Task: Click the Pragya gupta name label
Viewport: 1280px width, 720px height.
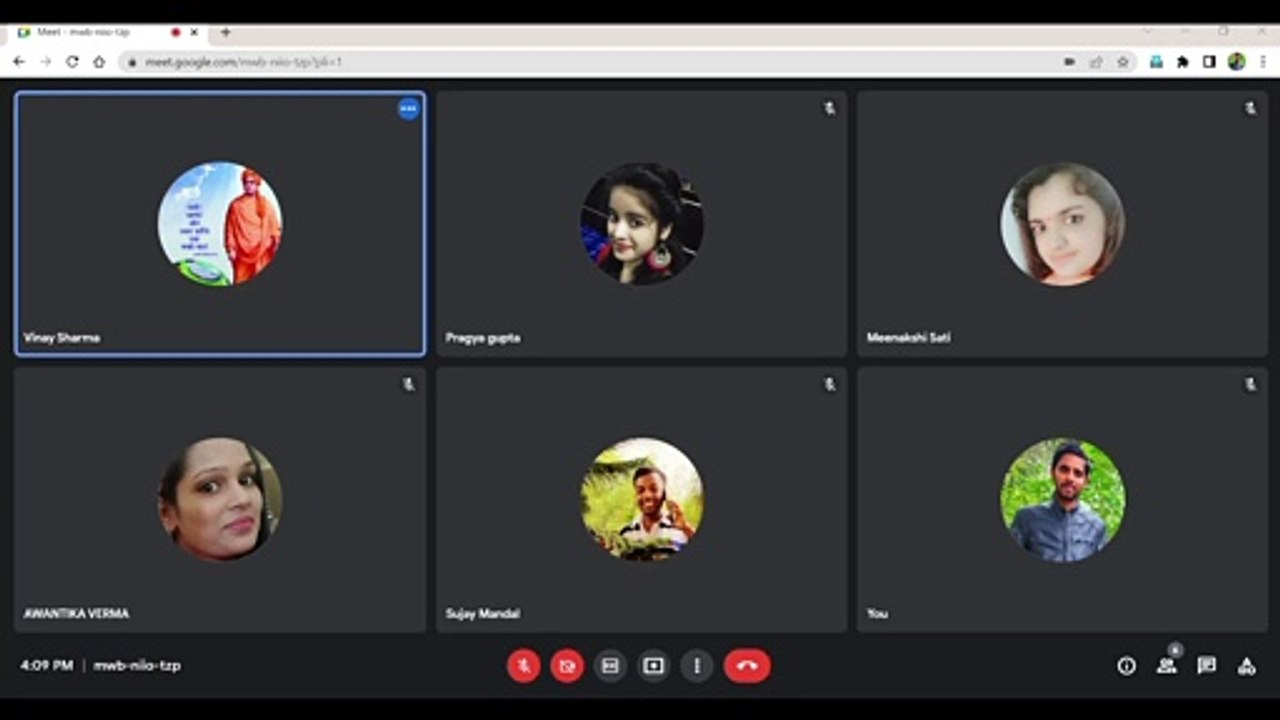Action: coord(483,338)
